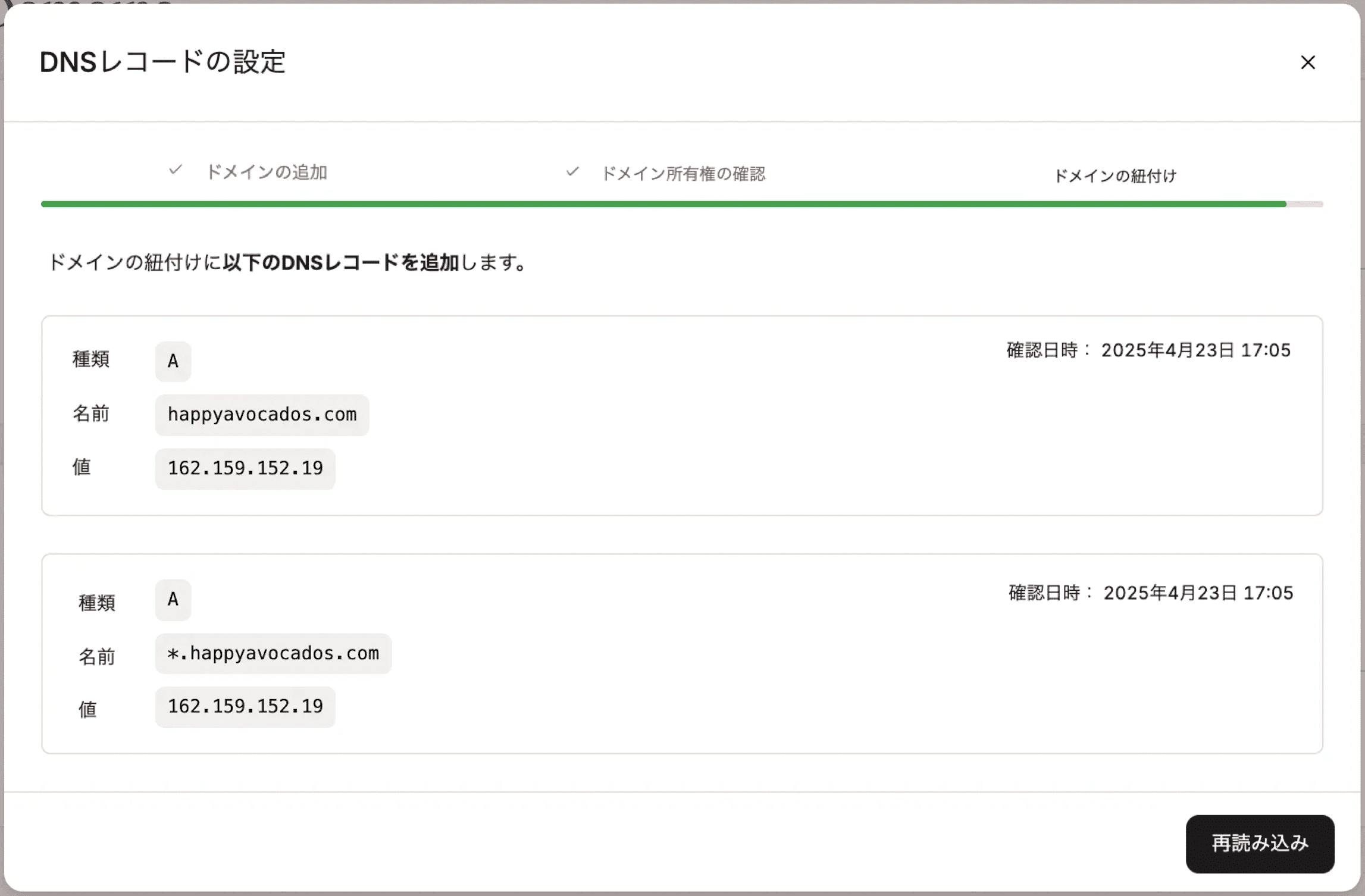Click second record's type A chip
The image size is (1365, 896).
173,600
